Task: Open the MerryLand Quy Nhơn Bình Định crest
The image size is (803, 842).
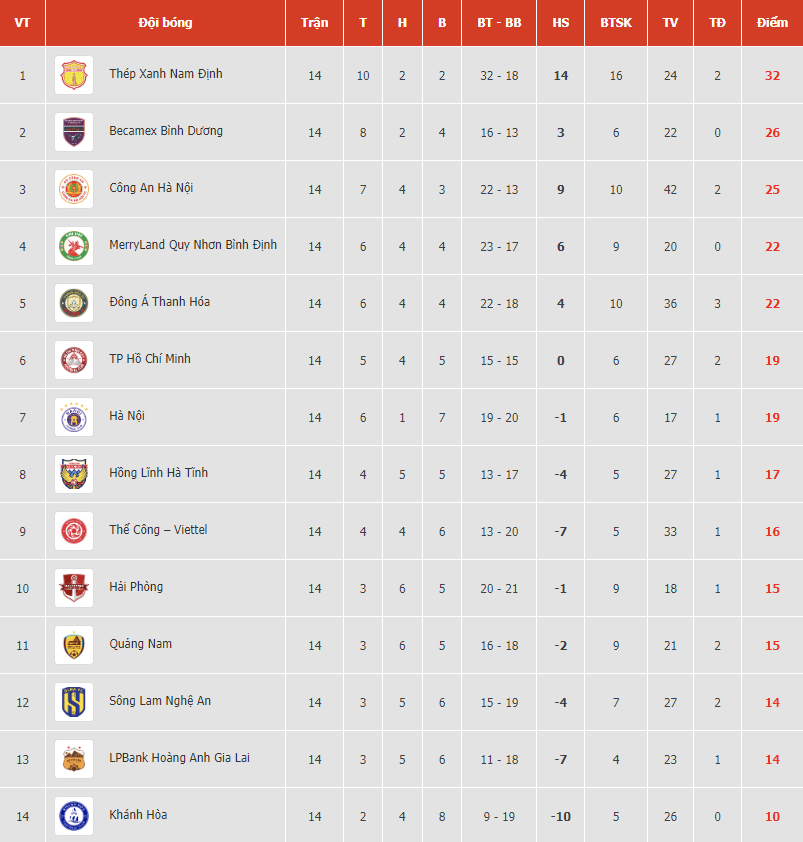Action: click(74, 246)
